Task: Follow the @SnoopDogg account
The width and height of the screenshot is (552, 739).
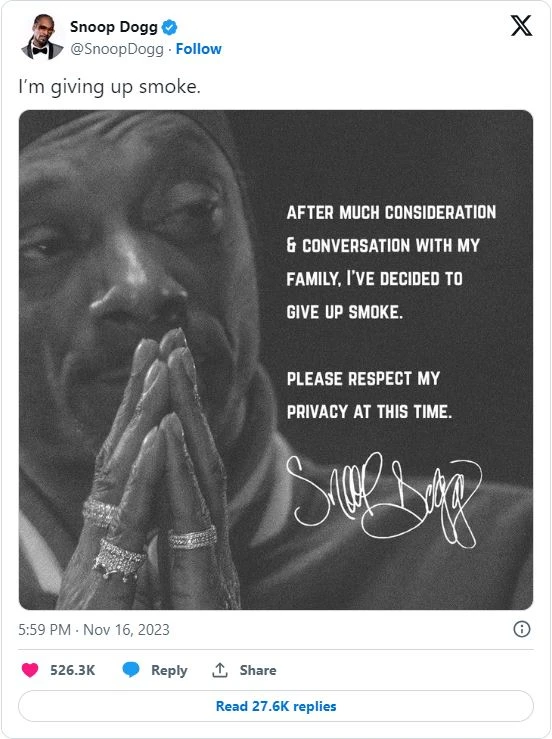Action: coord(198,49)
